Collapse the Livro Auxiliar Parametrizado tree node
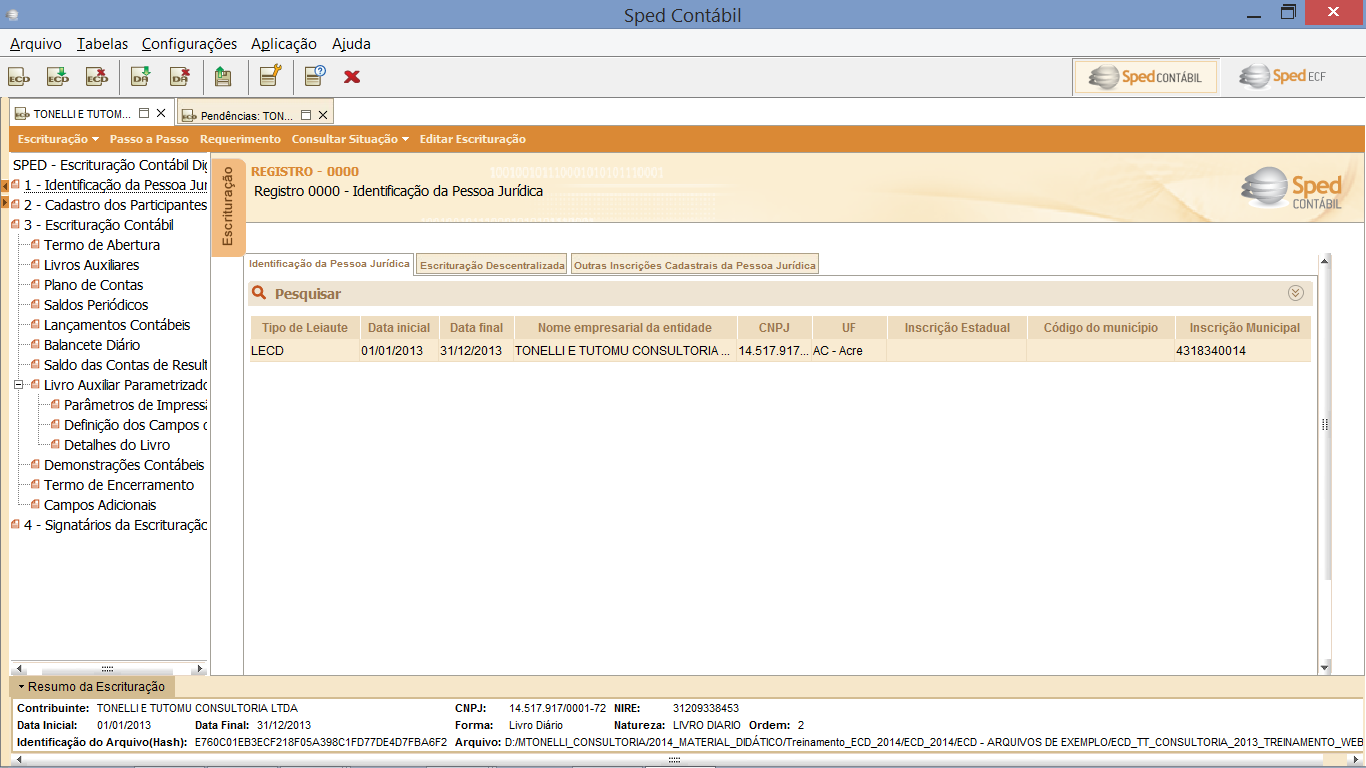The width and height of the screenshot is (1366, 768). 19,384
